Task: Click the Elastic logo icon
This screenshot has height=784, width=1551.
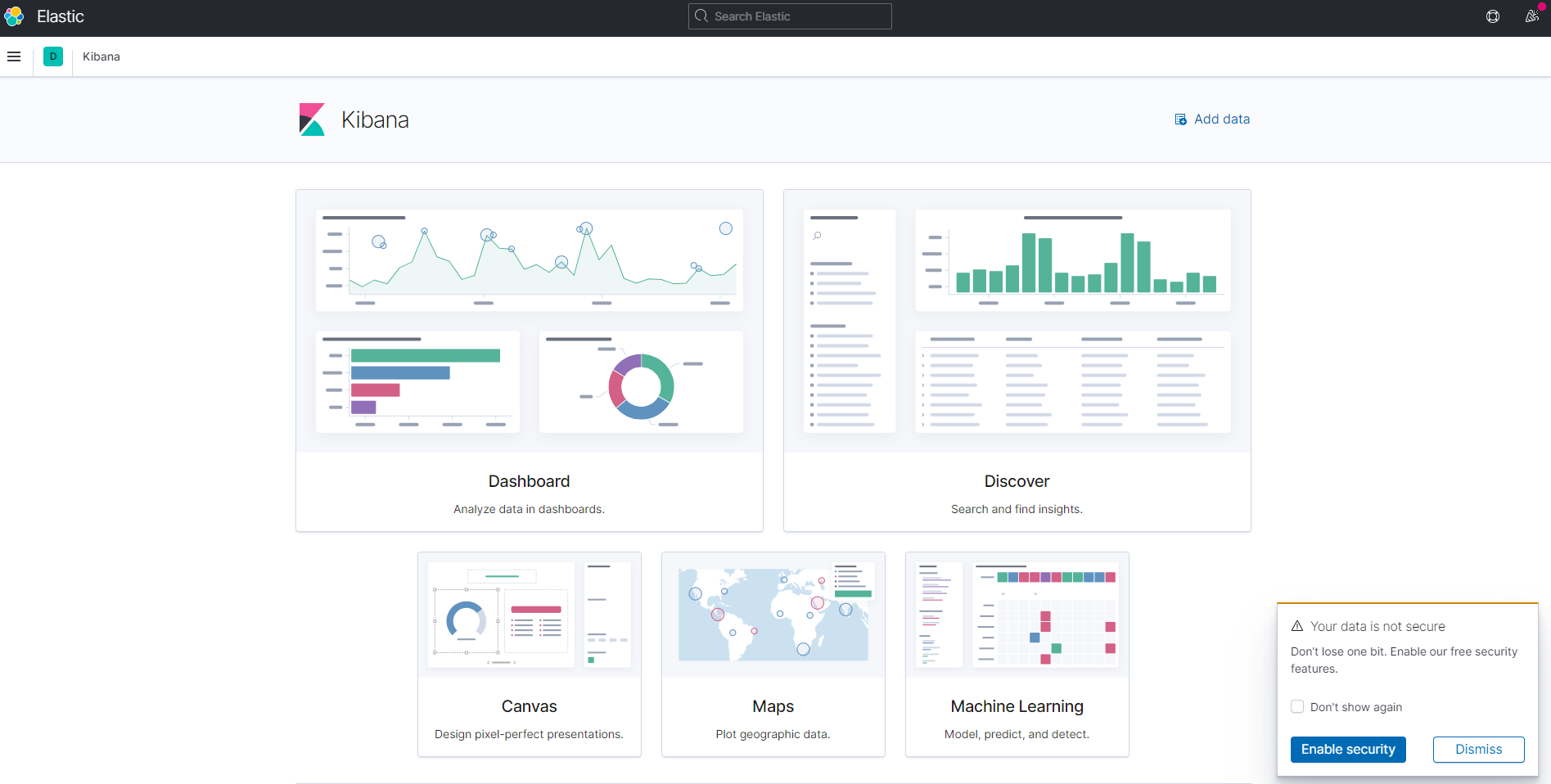Action: pos(14,16)
